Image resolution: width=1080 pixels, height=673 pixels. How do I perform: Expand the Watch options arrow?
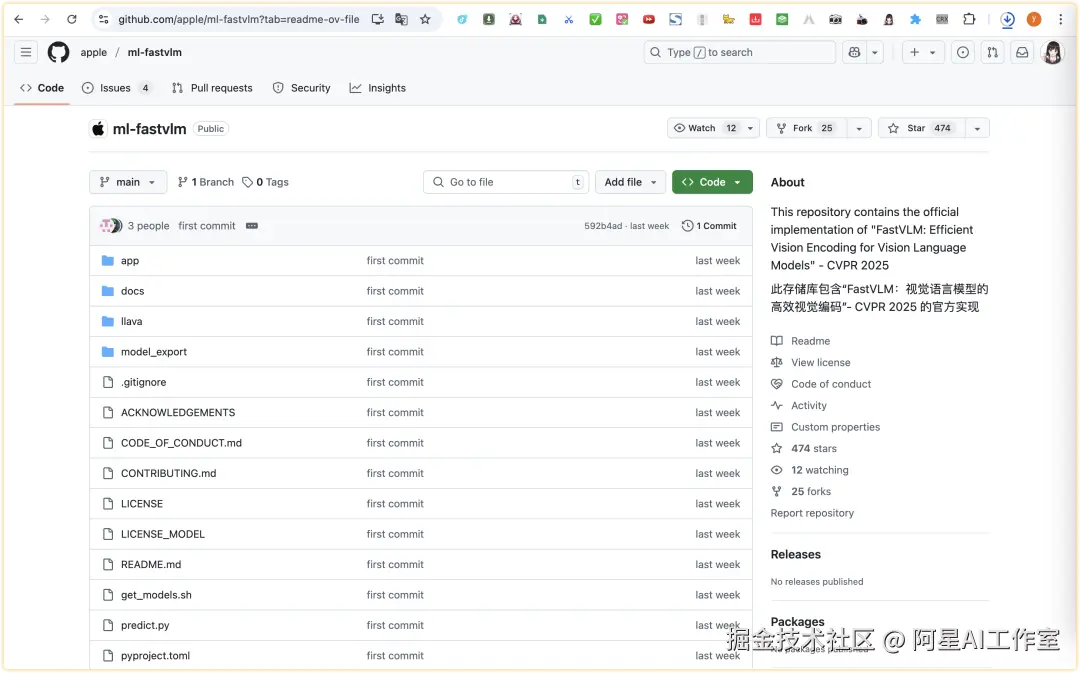750,128
